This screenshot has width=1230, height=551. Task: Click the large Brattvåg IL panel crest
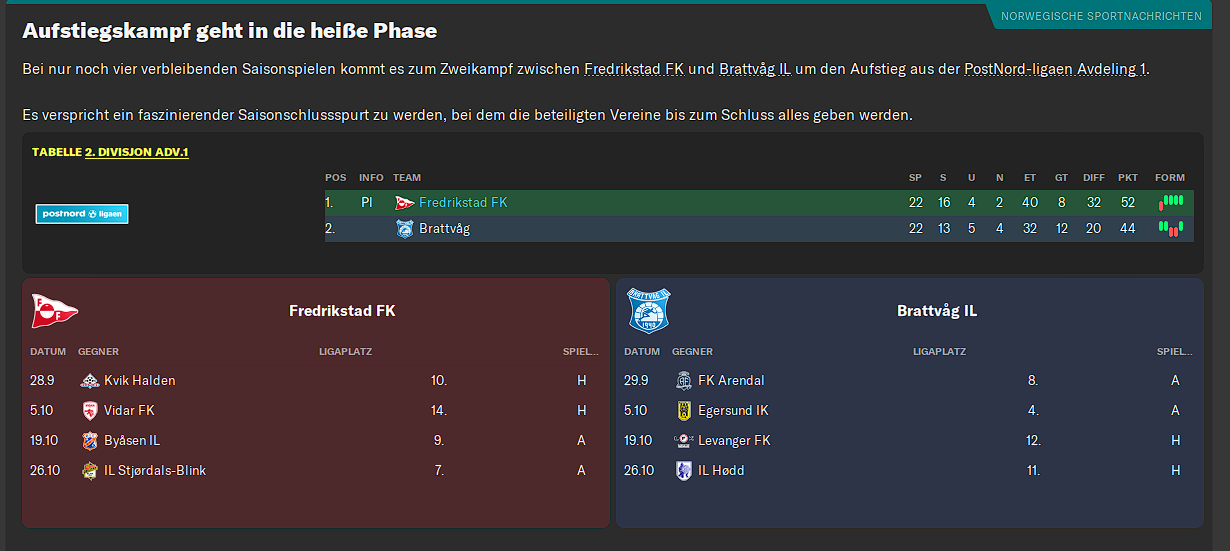(648, 310)
